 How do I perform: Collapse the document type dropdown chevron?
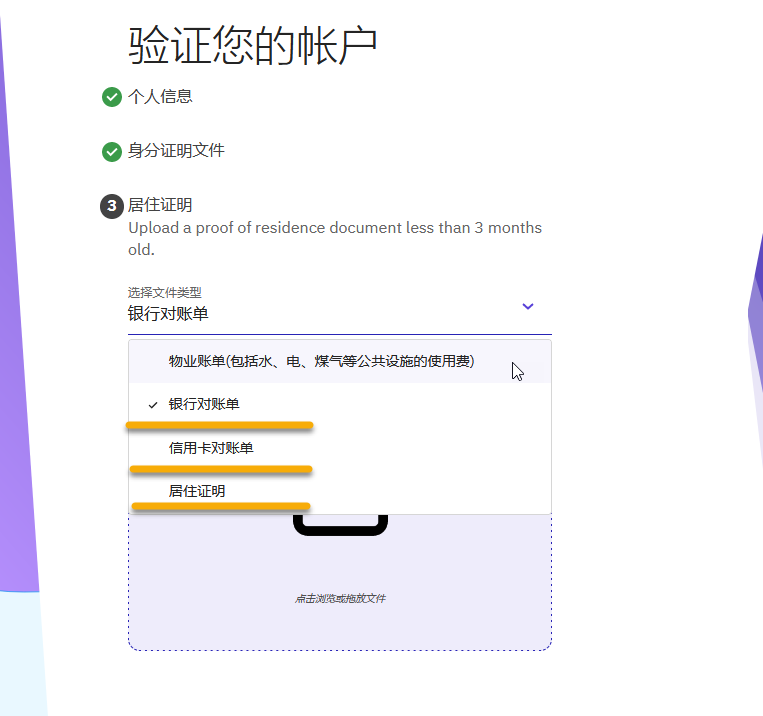tap(527, 306)
